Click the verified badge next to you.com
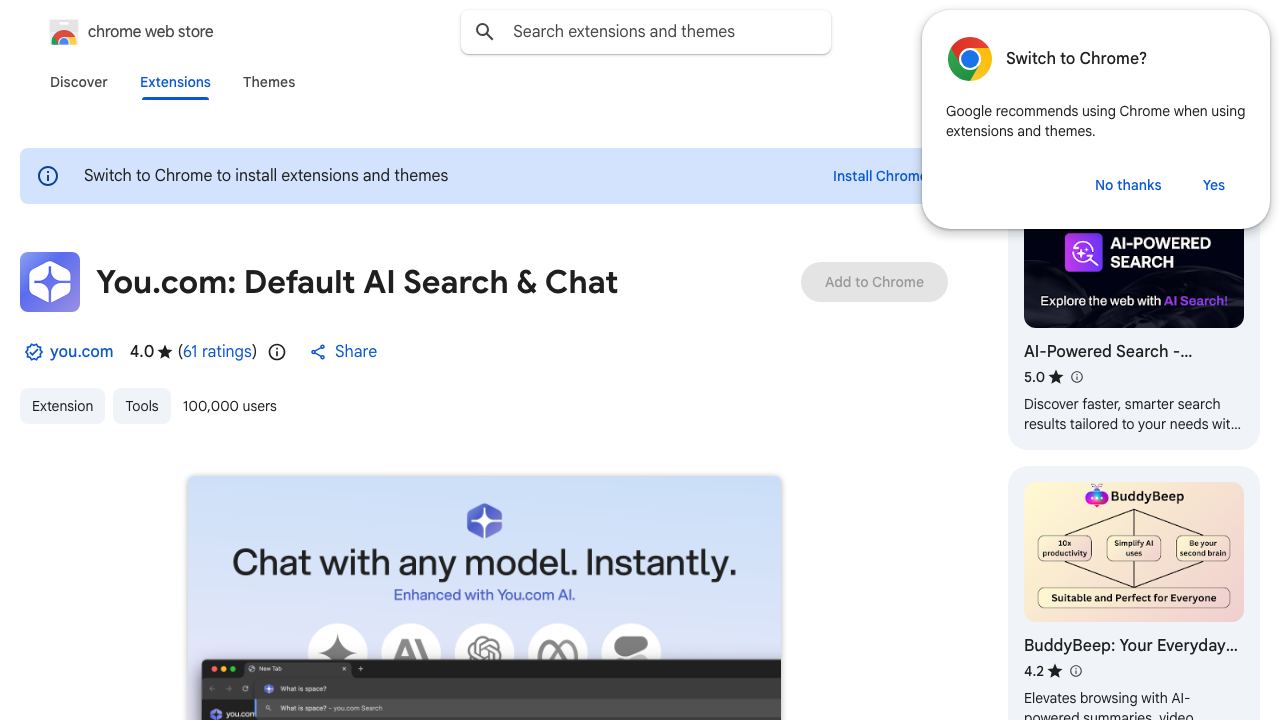 [34, 352]
